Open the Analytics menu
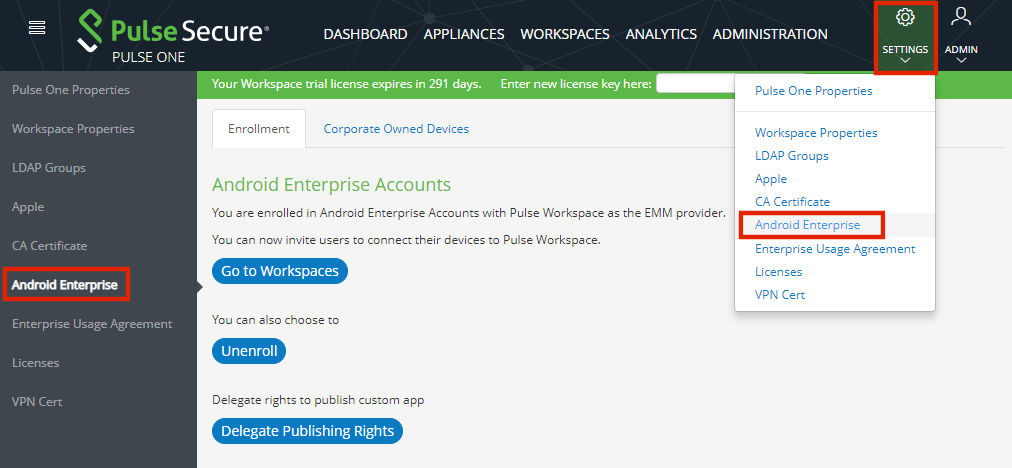Viewport: 1012px width, 468px height. [661, 34]
